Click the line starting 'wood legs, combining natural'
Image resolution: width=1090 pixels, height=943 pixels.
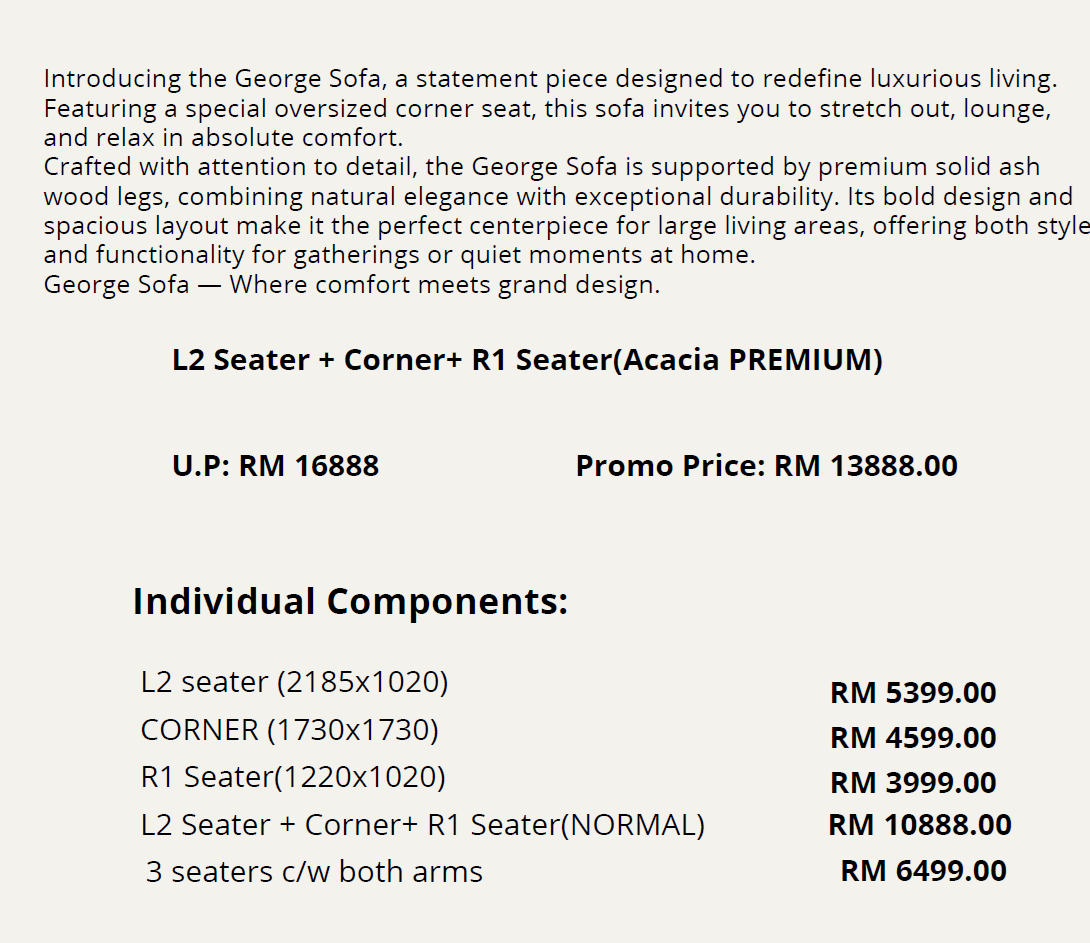pyautogui.click(x=557, y=196)
